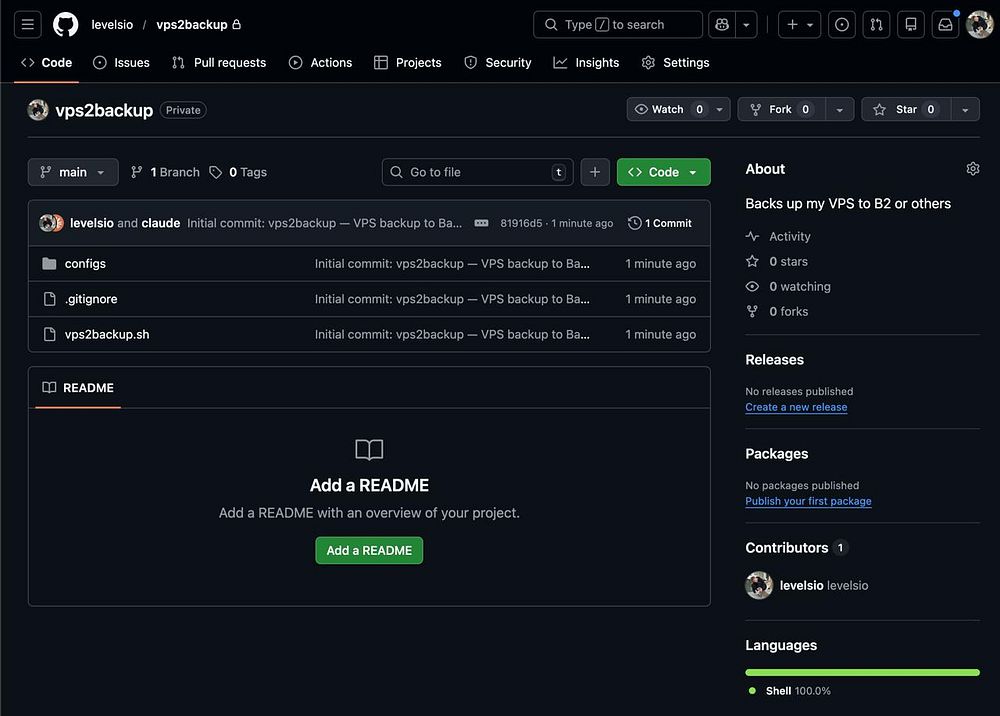Open the issues icon in header
This screenshot has height=716, width=1000.
pyautogui.click(x=842, y=24)
